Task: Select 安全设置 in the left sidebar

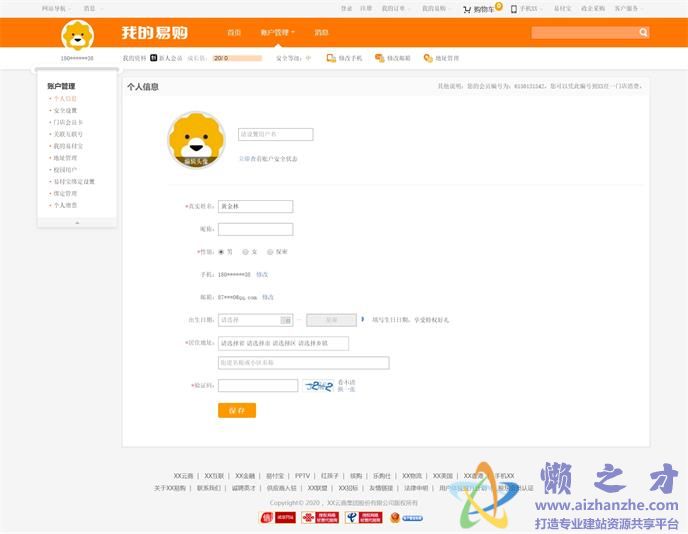Action: click(x=65, y=110)
